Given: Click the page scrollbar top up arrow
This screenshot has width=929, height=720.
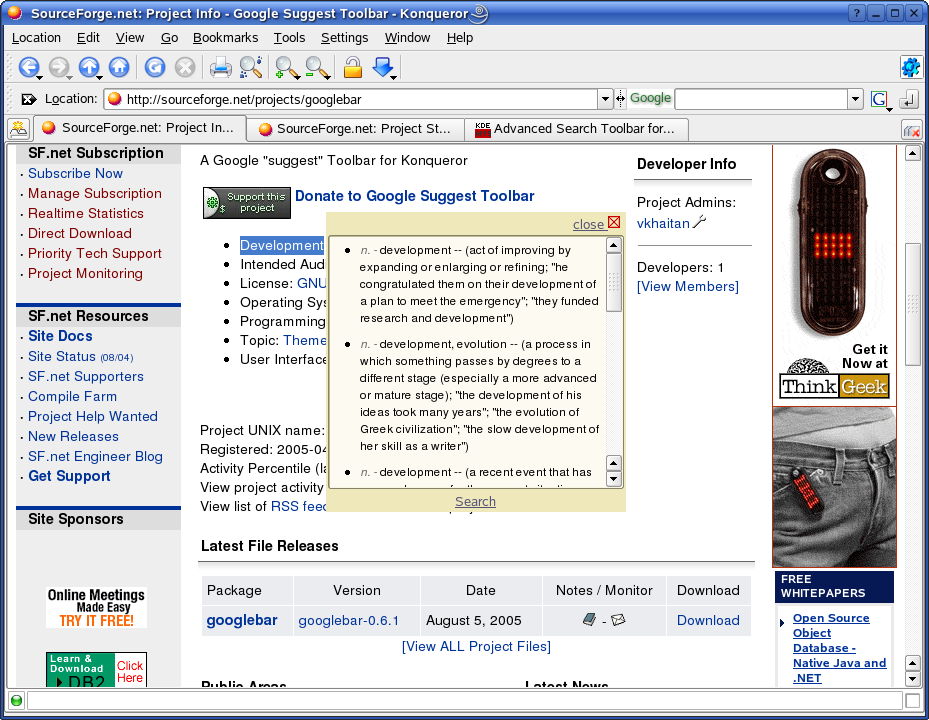Looking at the screenshot, I should pyautogui.click(x=912, y=154).
